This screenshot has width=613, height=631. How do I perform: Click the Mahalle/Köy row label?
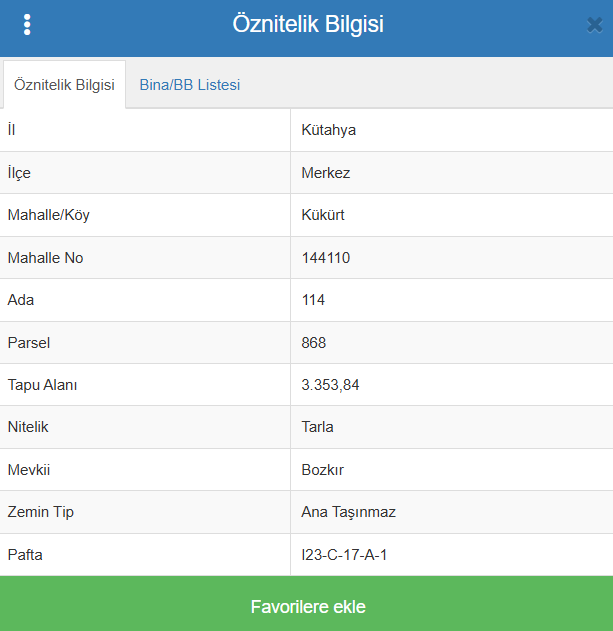49,215
